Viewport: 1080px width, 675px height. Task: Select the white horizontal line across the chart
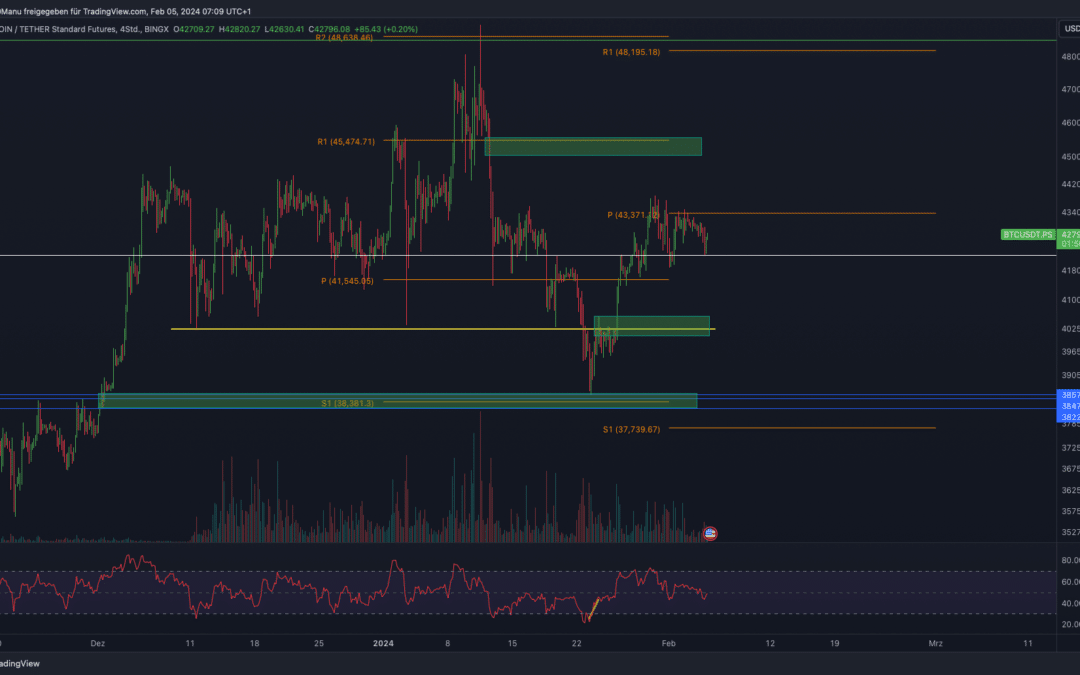528,256
